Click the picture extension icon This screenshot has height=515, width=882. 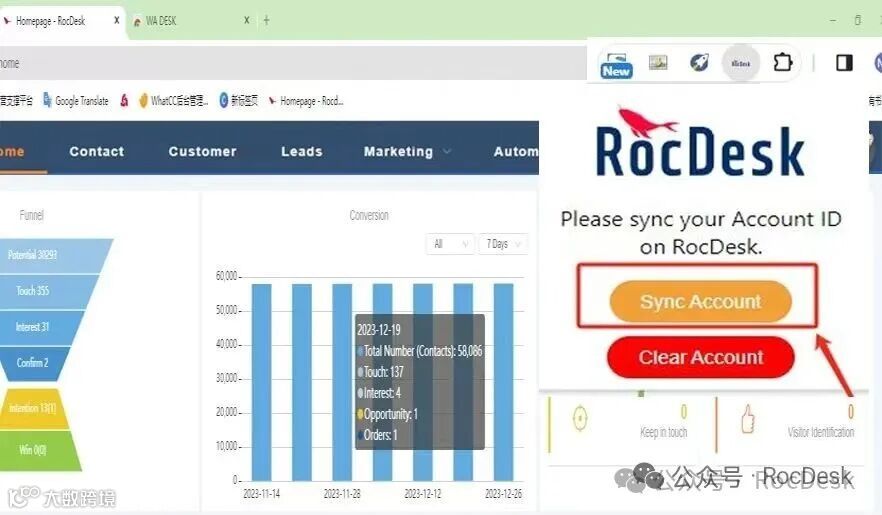pos(658,62)
